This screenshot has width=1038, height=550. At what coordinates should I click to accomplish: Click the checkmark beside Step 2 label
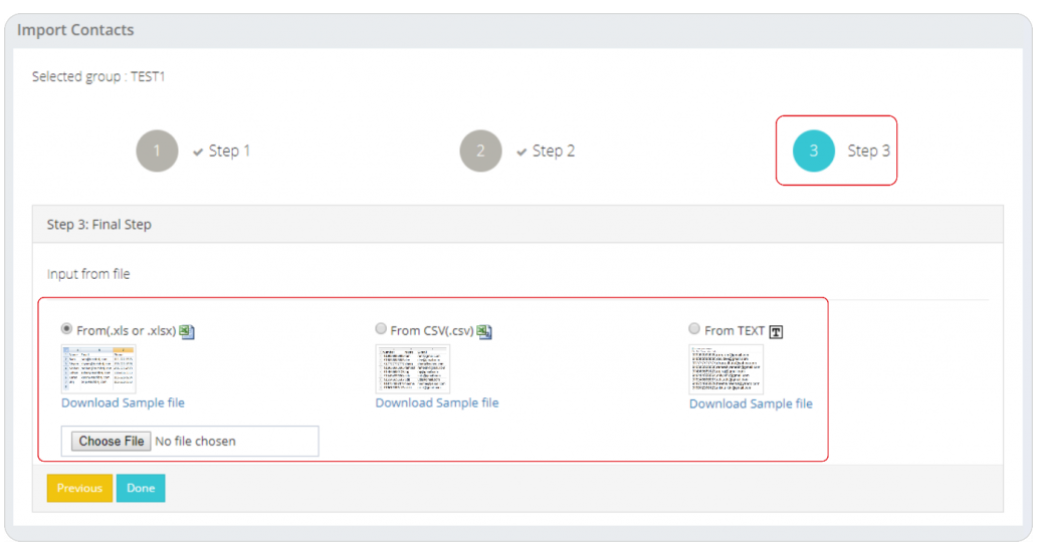tap(521, 152)
